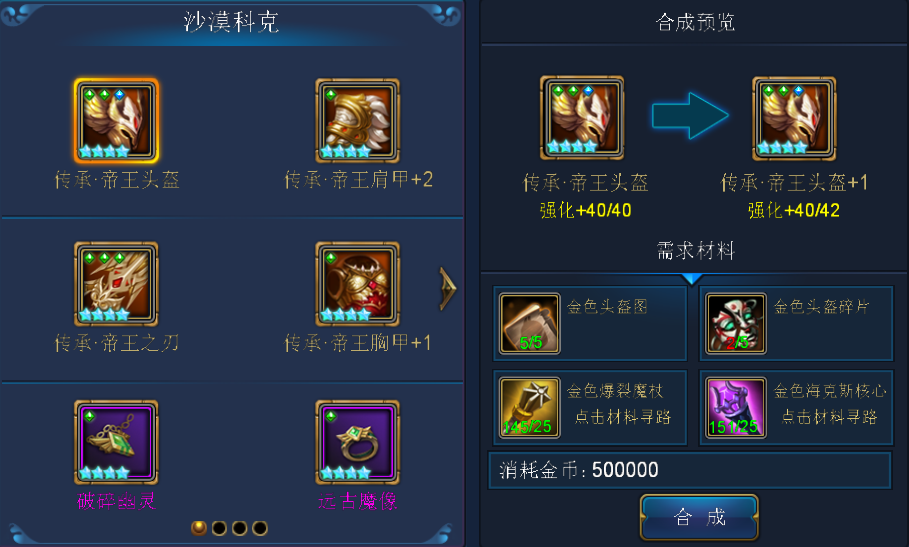Open the 金色头盔碎片 mask material icon
This screenshot has height=547, width=909.
(736, 323)
